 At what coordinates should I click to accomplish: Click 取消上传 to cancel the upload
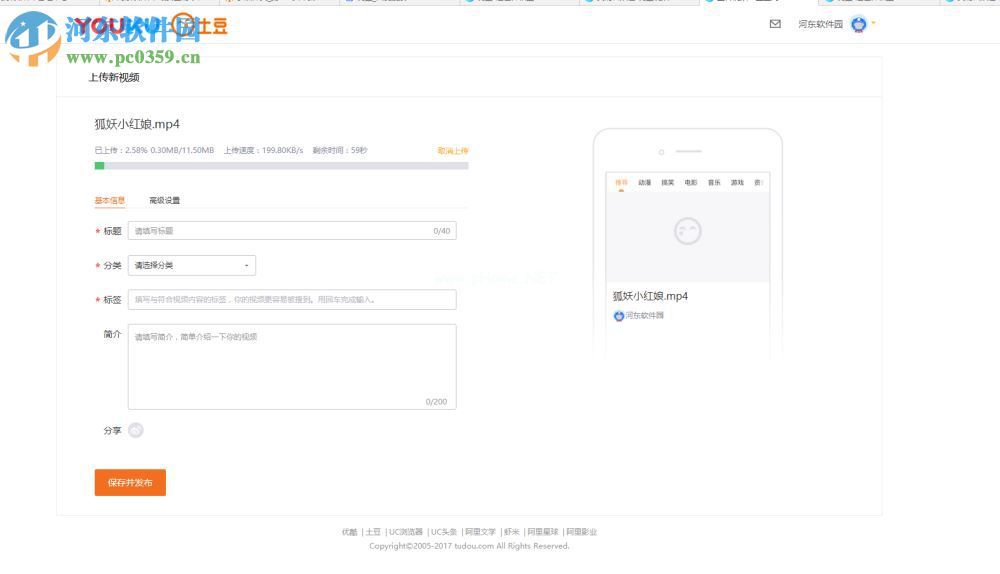click(x=452, y=151)
